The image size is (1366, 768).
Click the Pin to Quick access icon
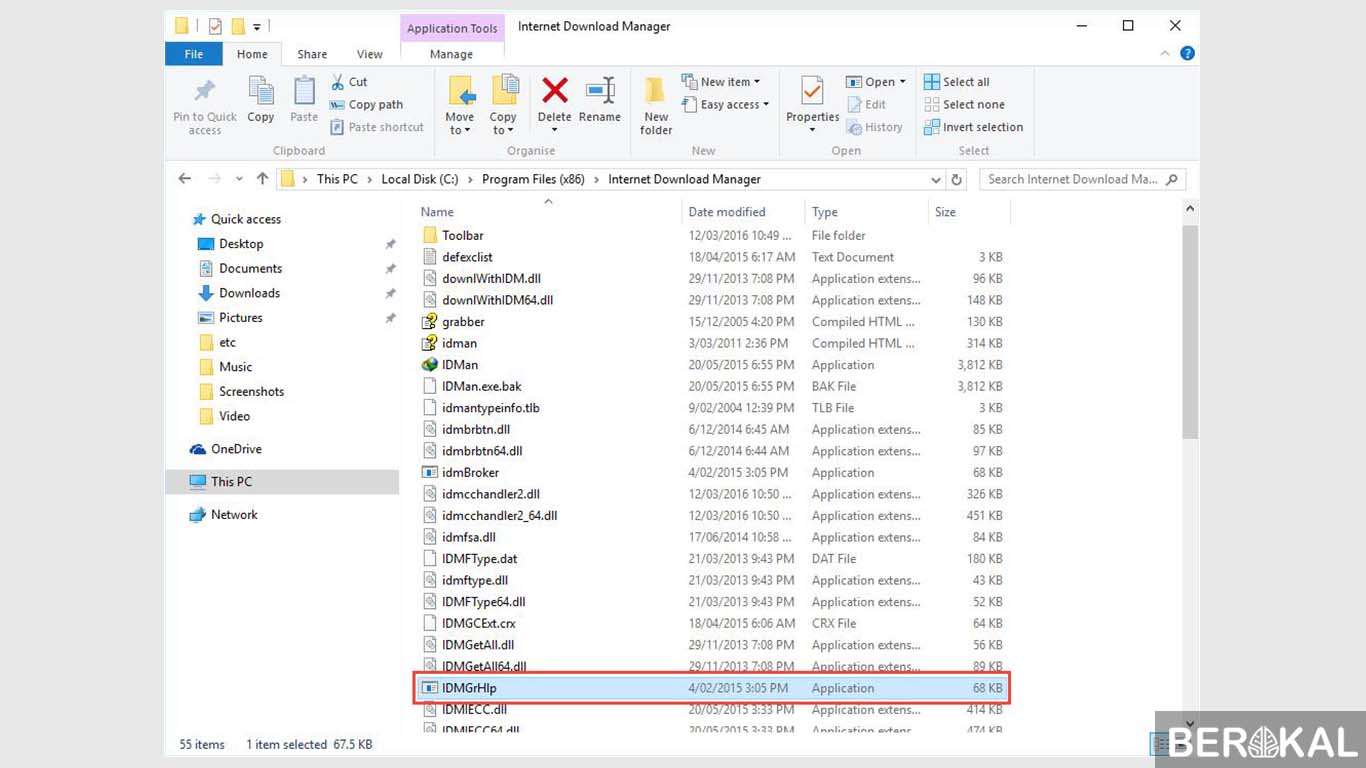coord(205,91)
